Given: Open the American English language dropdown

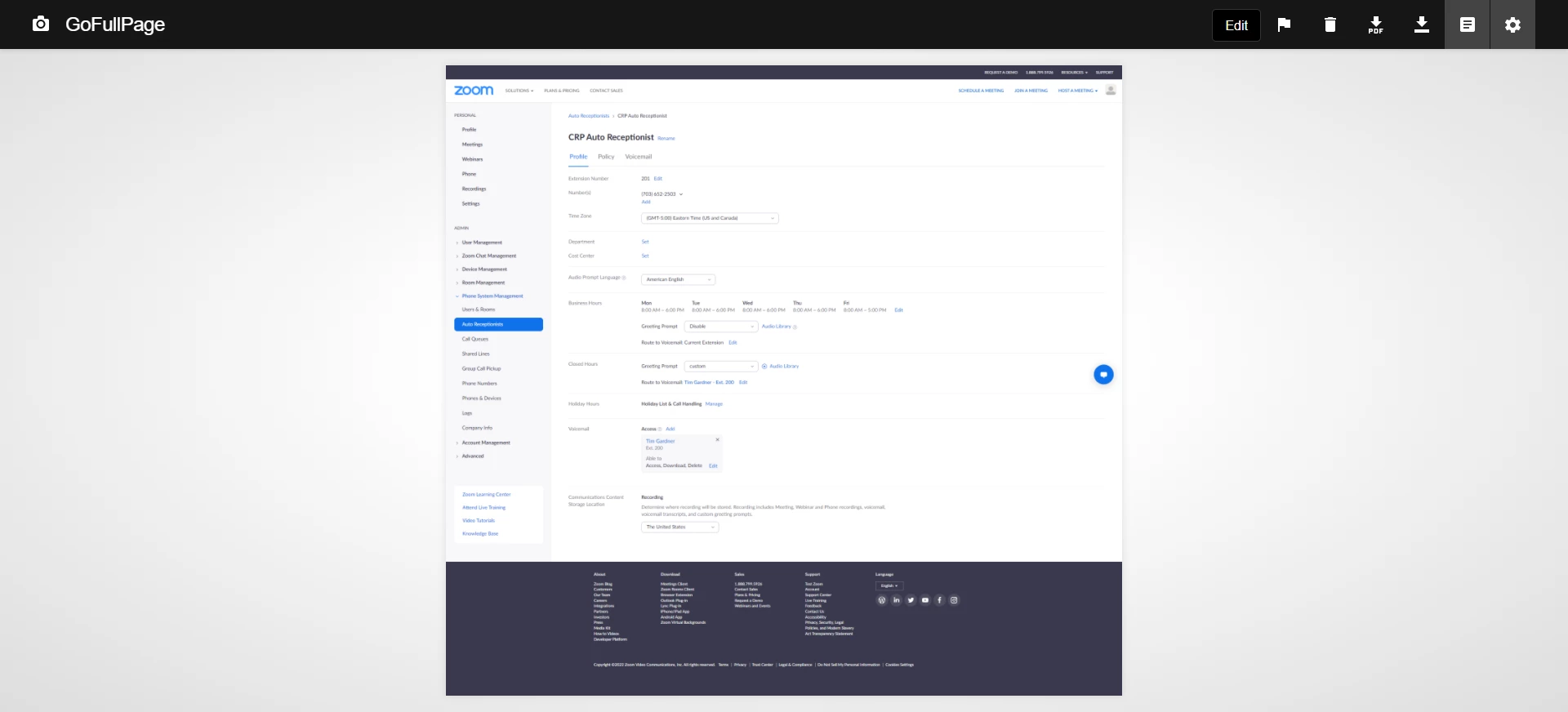Looking at the screenshot, I should [x=678, y=279].
